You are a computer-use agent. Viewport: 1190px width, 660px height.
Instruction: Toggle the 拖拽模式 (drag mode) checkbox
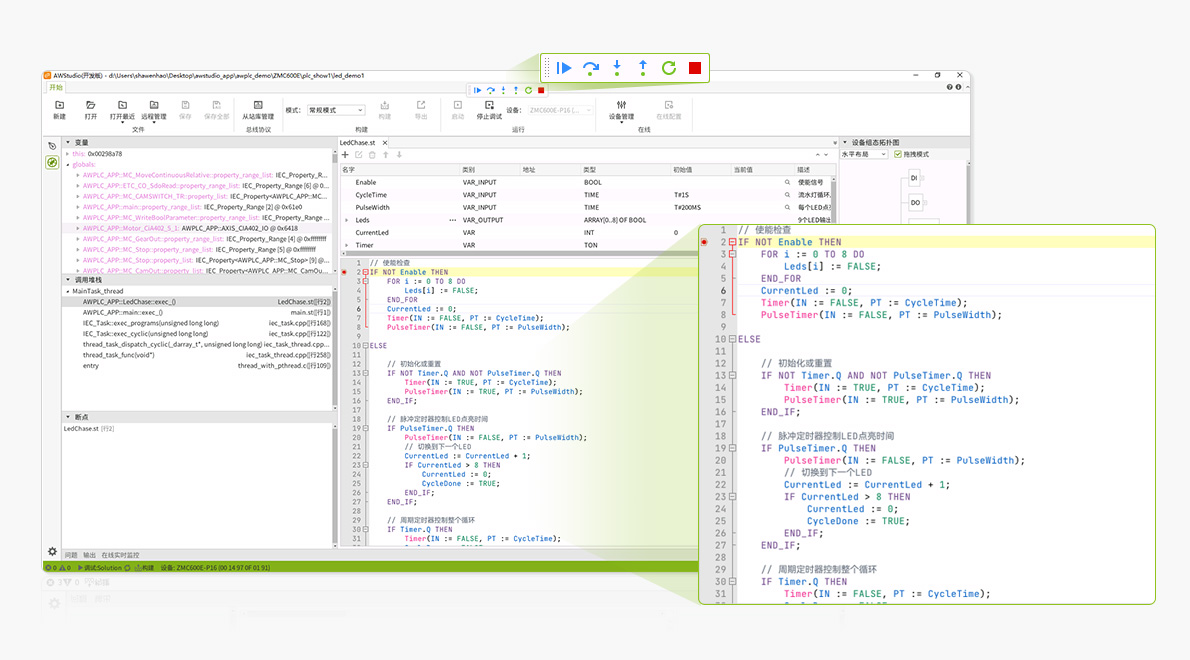[x=898, y=155]
